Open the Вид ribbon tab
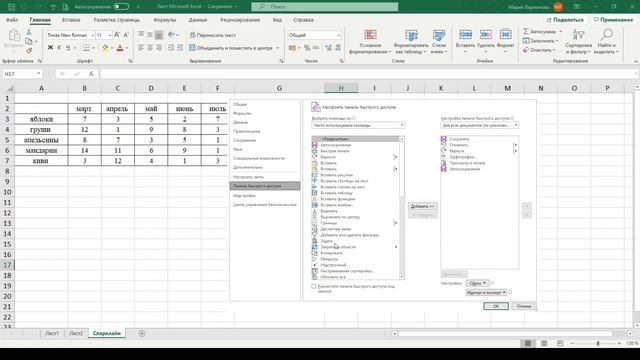Screen dimensions: 640x360 point(277,20)
